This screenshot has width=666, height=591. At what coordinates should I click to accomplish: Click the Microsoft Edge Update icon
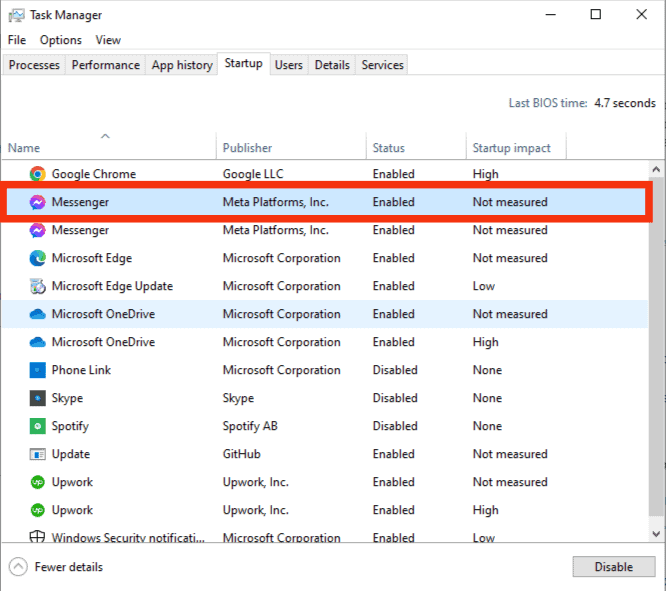pos(37,286)
